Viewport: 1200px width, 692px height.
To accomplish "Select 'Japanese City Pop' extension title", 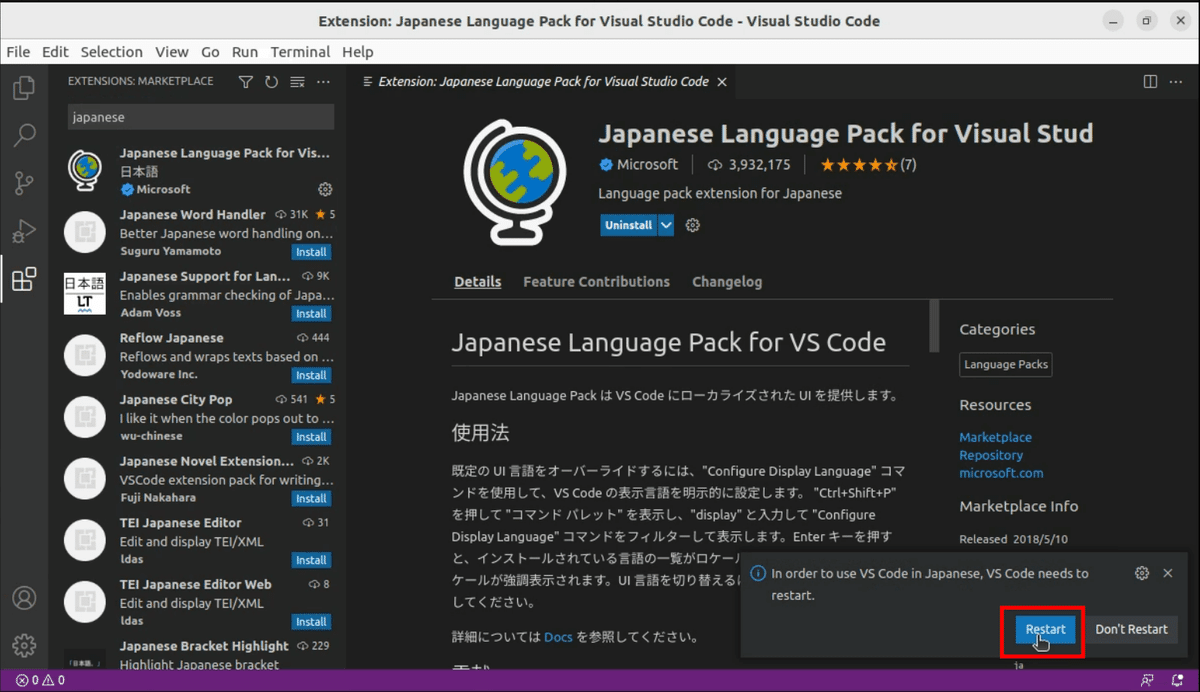I will [176, 399].
